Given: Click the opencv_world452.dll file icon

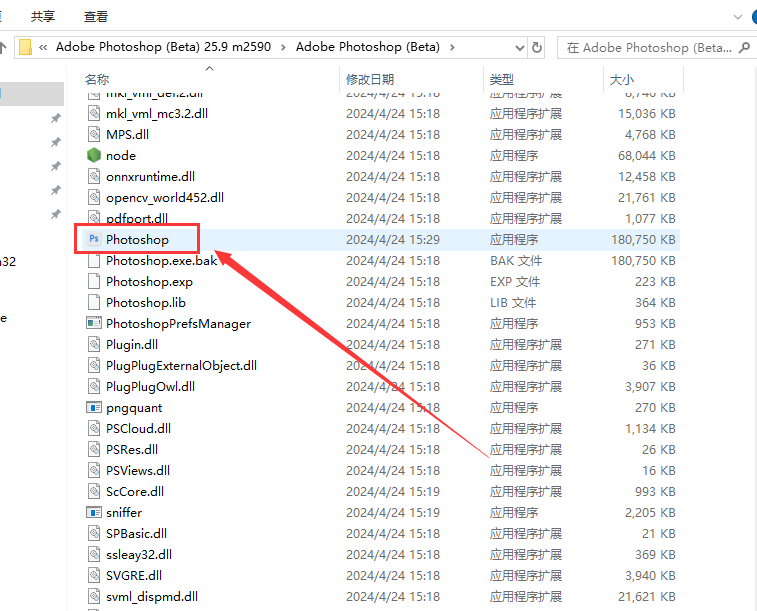Looking at the screenshot, I should tap(94, 197).
